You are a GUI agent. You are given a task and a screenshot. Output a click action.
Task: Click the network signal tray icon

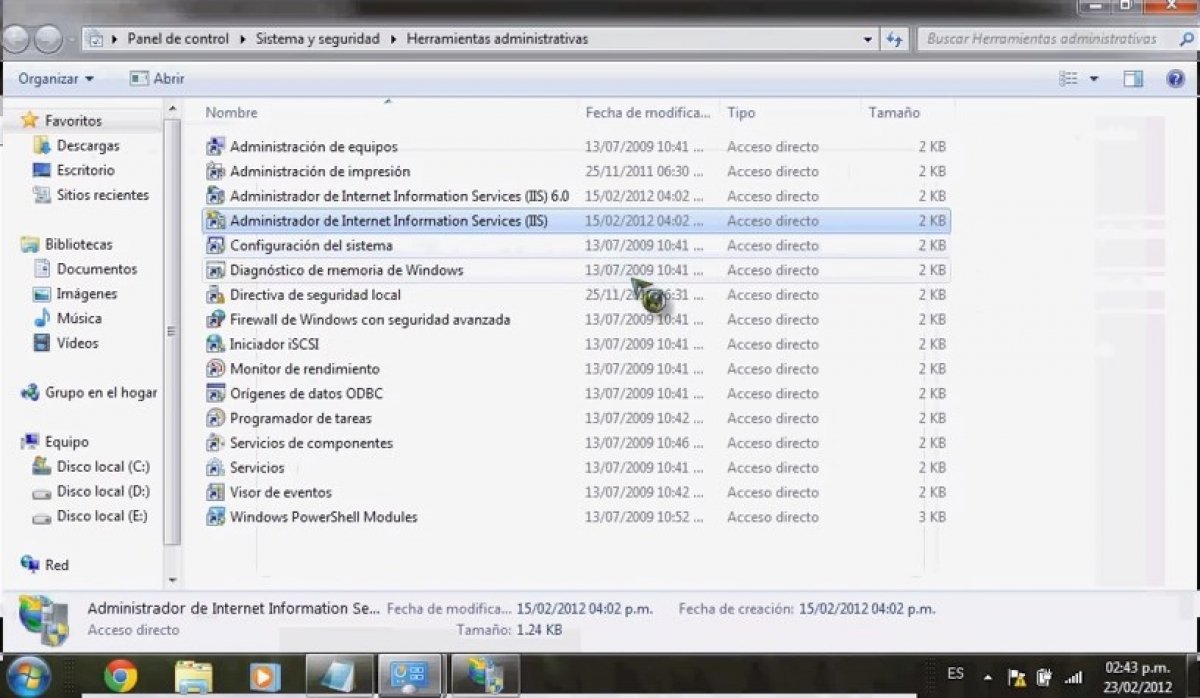(x=1074, y=676)
